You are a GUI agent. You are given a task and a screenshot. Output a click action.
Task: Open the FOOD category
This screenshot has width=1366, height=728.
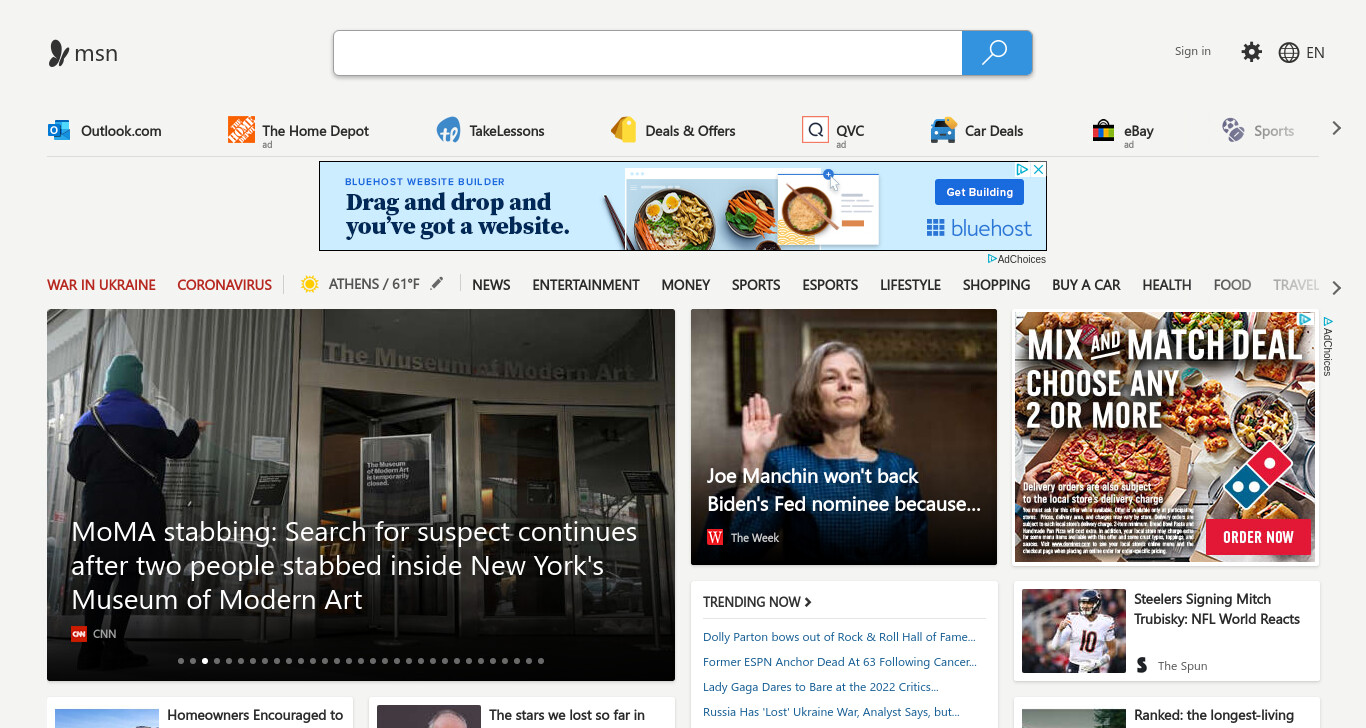point(1232,285)
